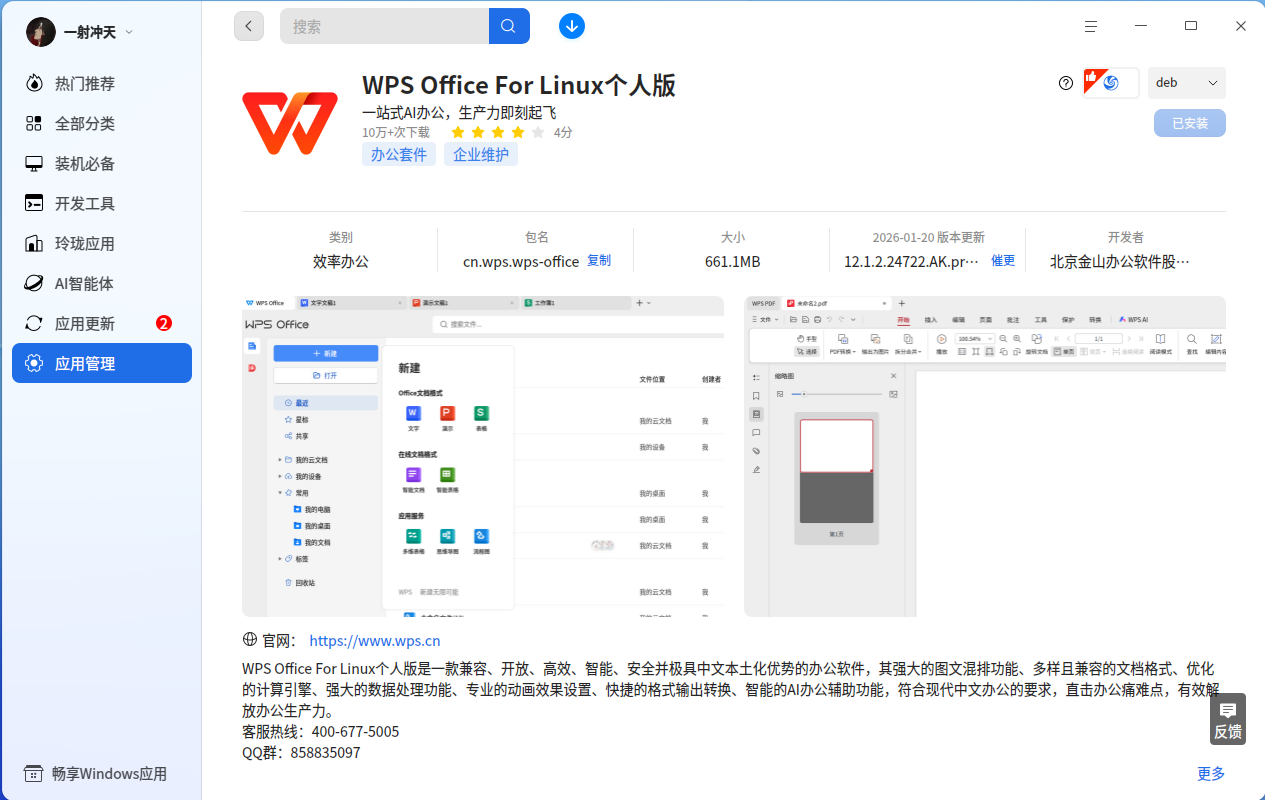Open the first WPS Office screenshot
1265x800 pixels.
click(x=483, y=456)
